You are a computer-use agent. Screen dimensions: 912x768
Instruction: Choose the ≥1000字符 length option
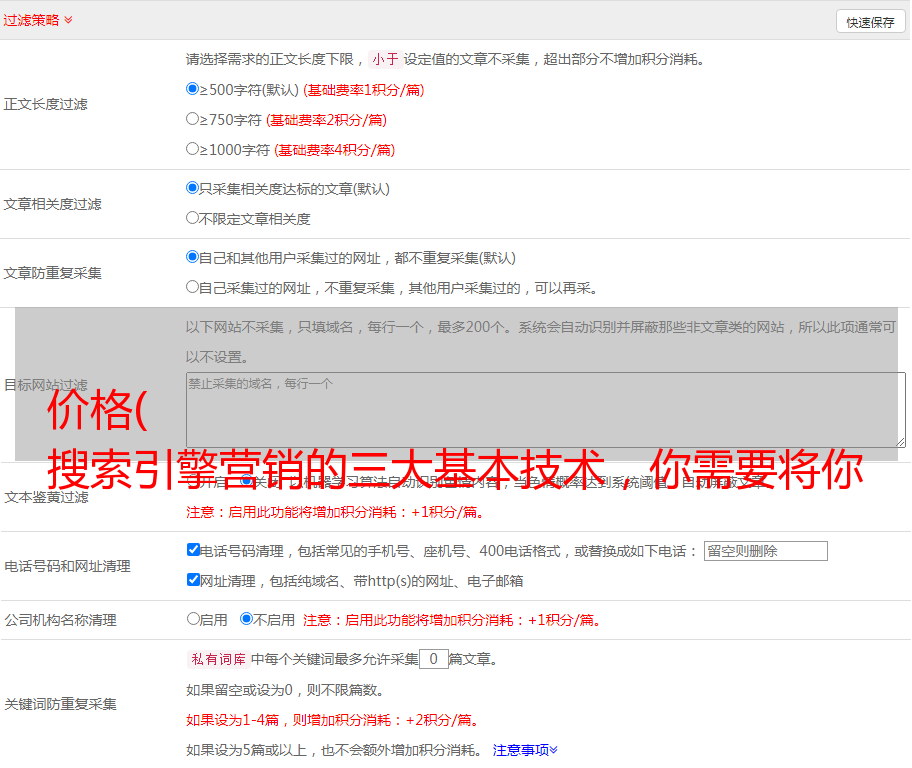pos(193,149)
